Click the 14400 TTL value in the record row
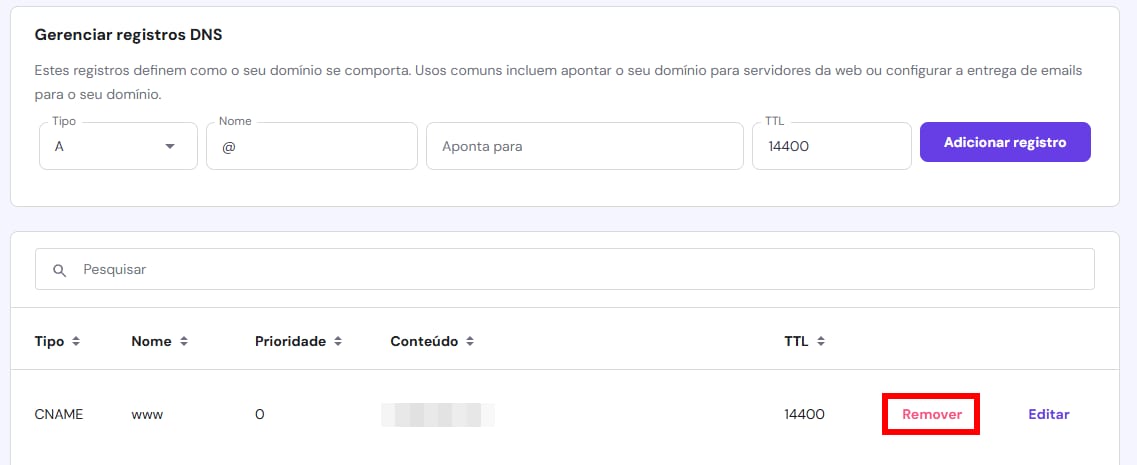 pyautogui.click(x=804, y=414)
